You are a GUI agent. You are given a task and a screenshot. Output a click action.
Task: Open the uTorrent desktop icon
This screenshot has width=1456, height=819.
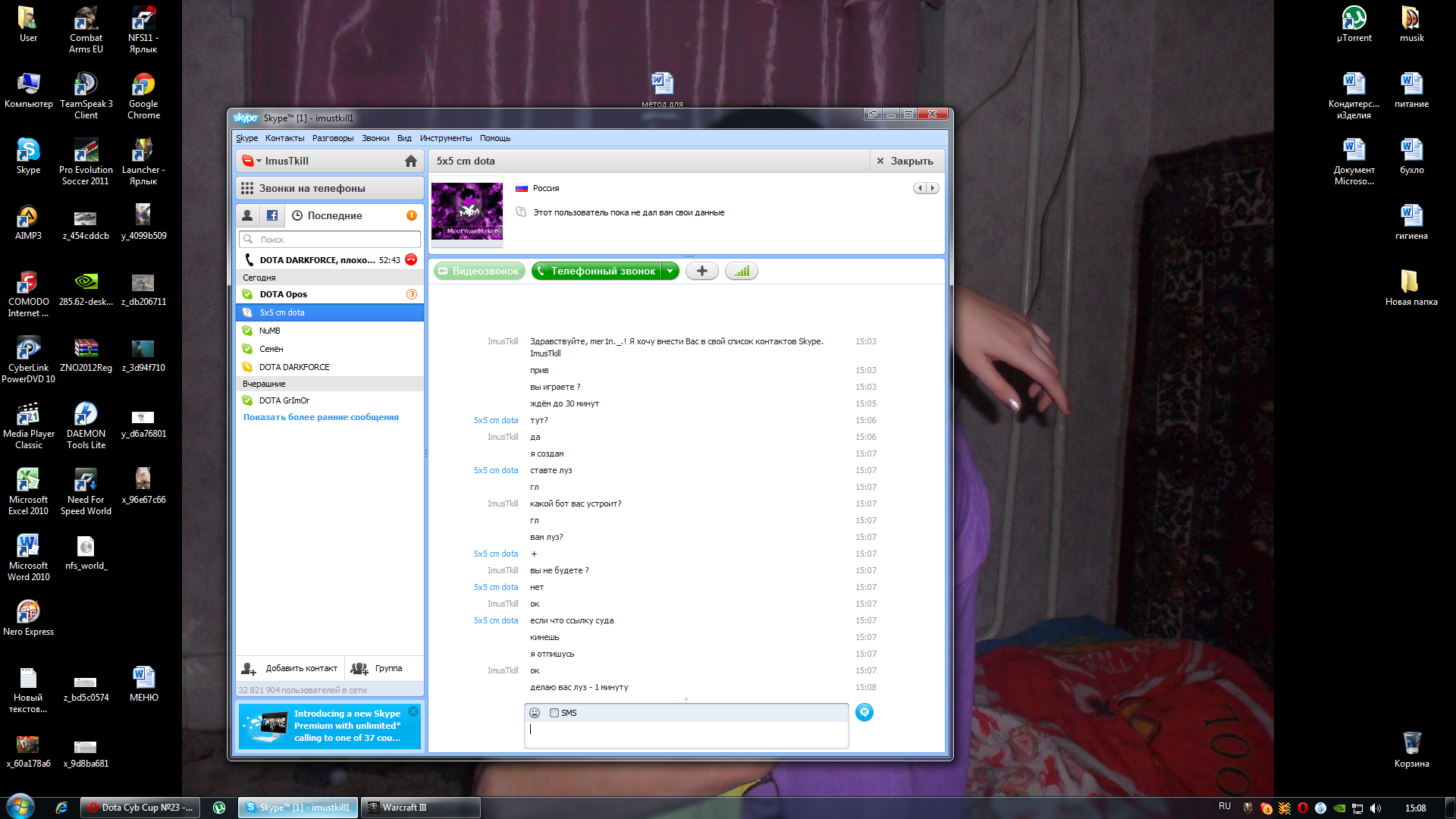point(1354,24)
